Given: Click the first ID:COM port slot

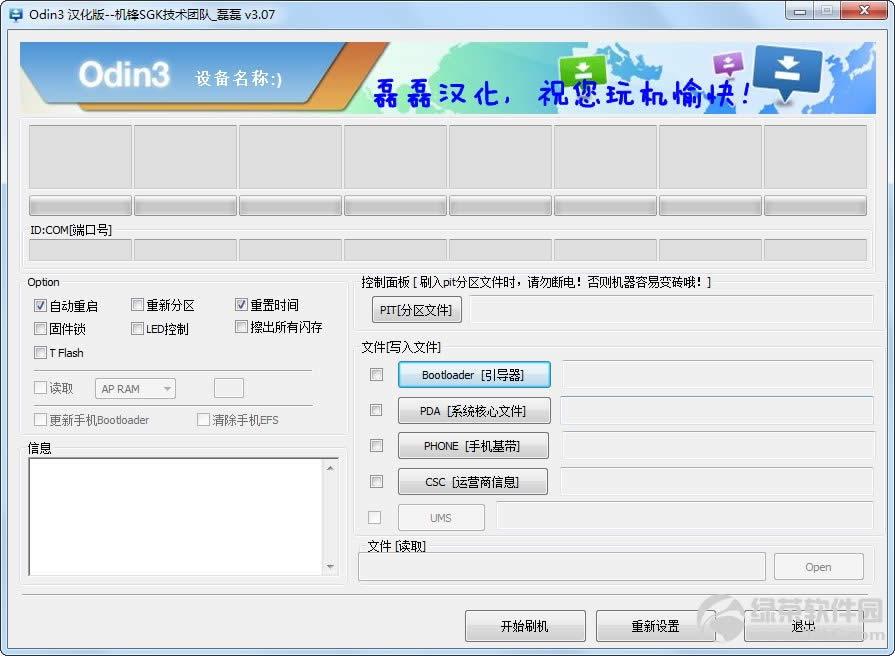Looking at the screenshot, I should (80, 250).
